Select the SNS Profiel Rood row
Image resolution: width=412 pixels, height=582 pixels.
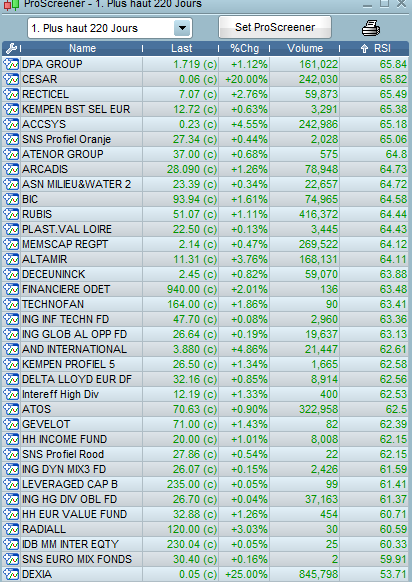click(x=205, y=454)
